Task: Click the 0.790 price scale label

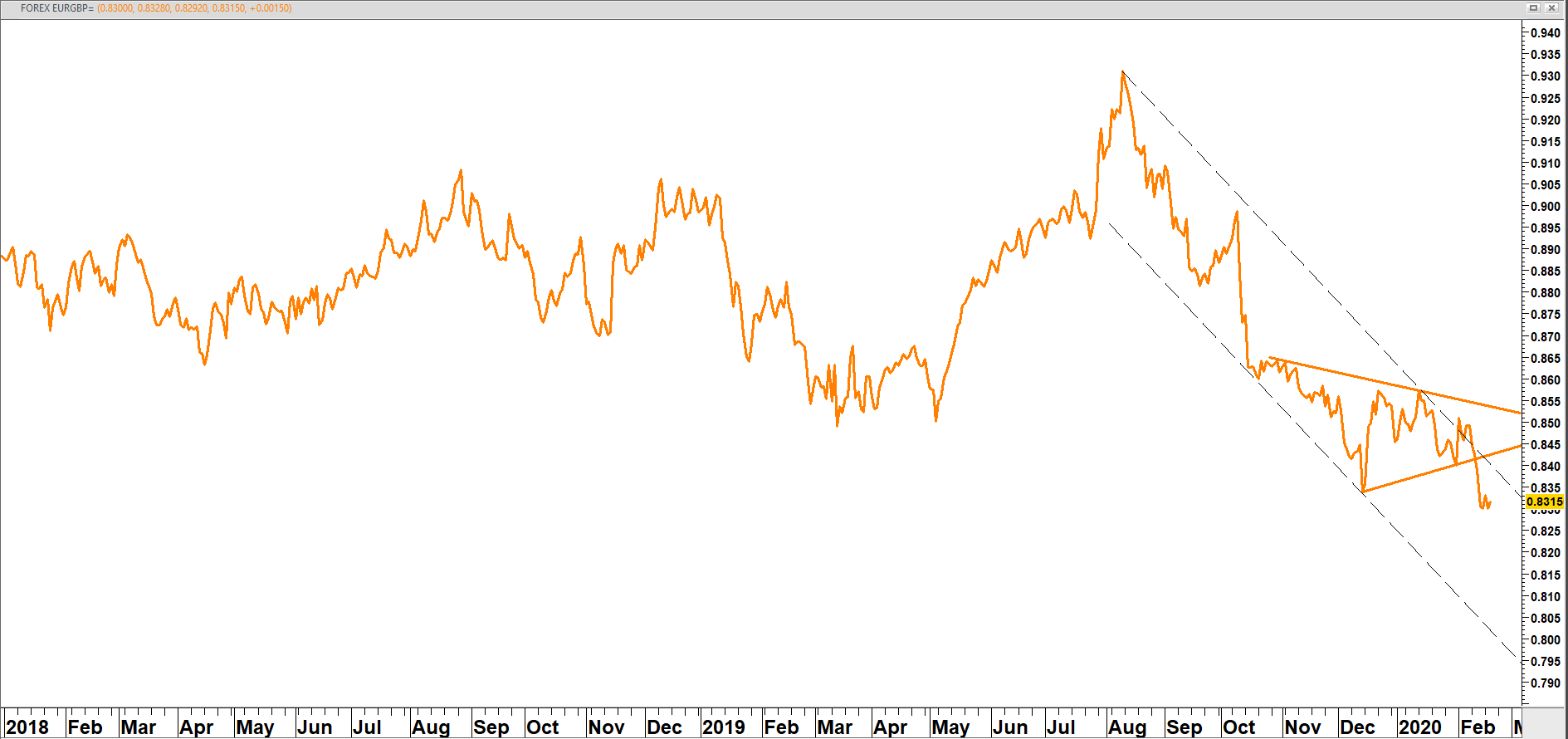Action: pos(1545,683)
